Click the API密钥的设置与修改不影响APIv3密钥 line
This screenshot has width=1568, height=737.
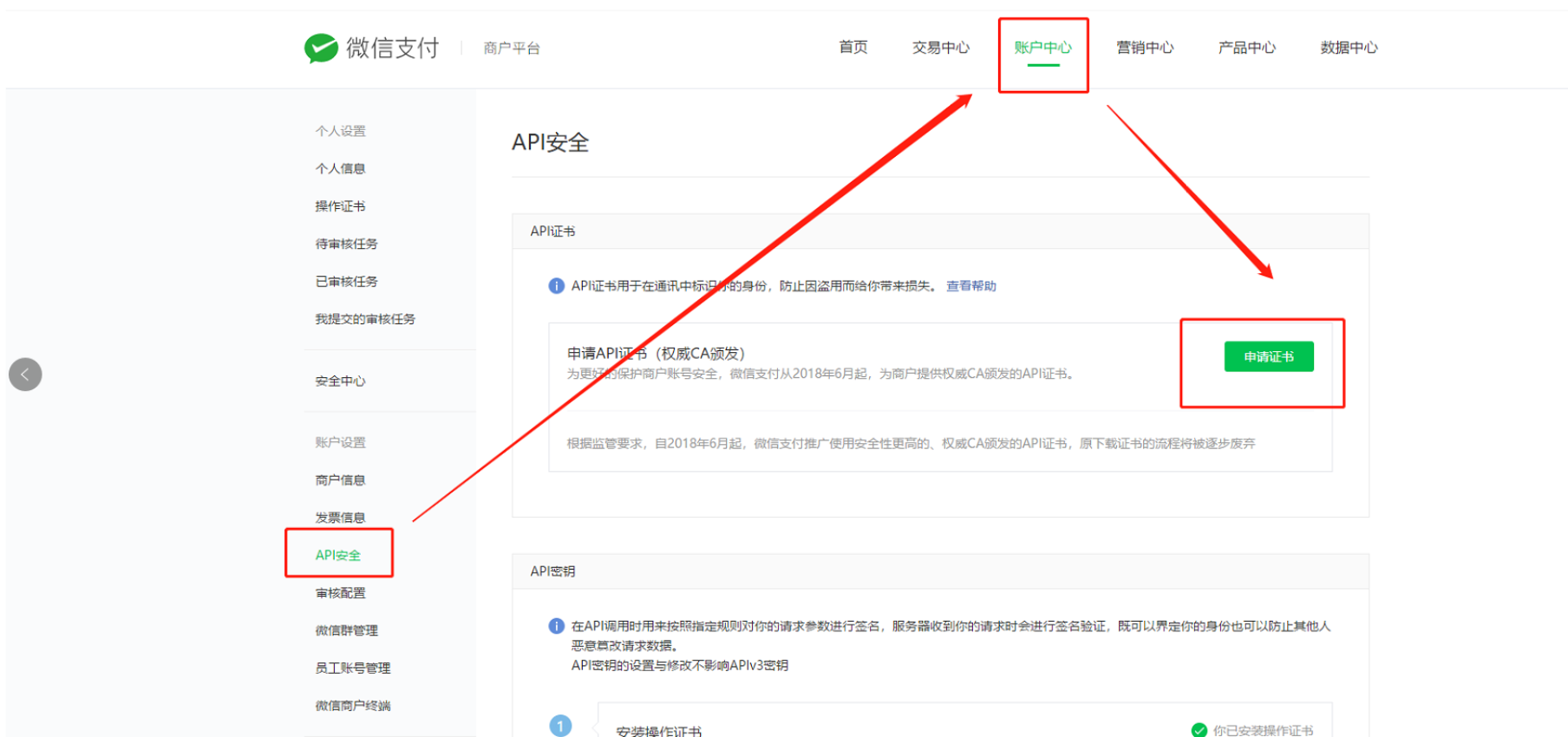click(x=679, y=665)
